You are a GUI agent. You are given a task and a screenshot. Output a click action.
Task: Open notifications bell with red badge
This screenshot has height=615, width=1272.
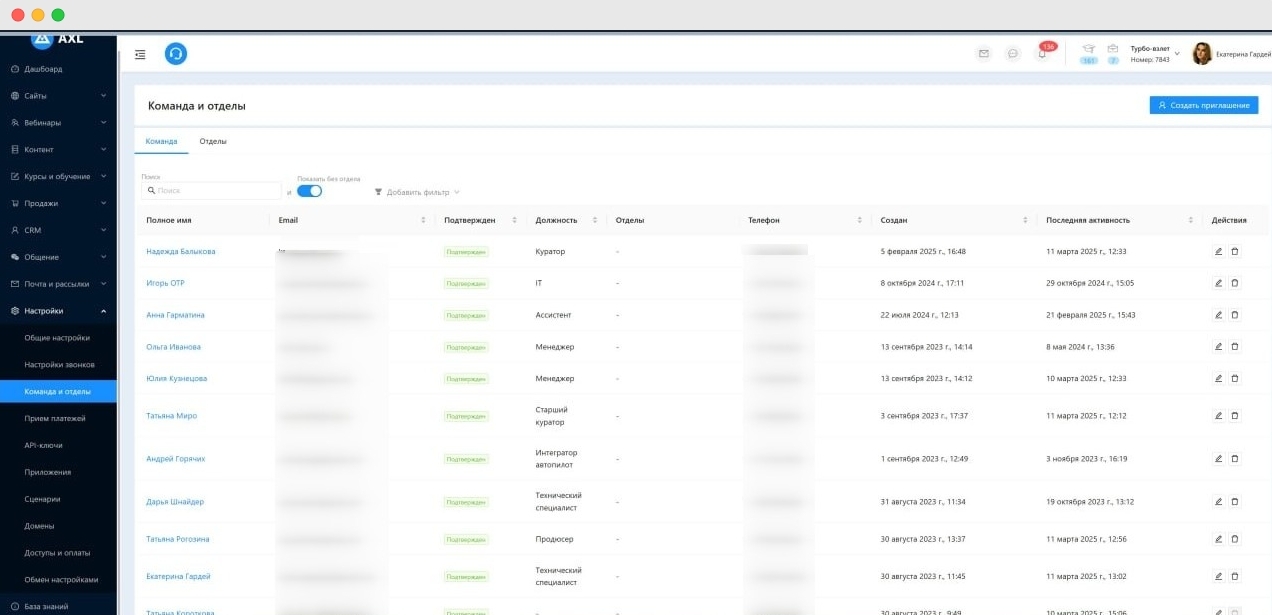click(1042, 53)
